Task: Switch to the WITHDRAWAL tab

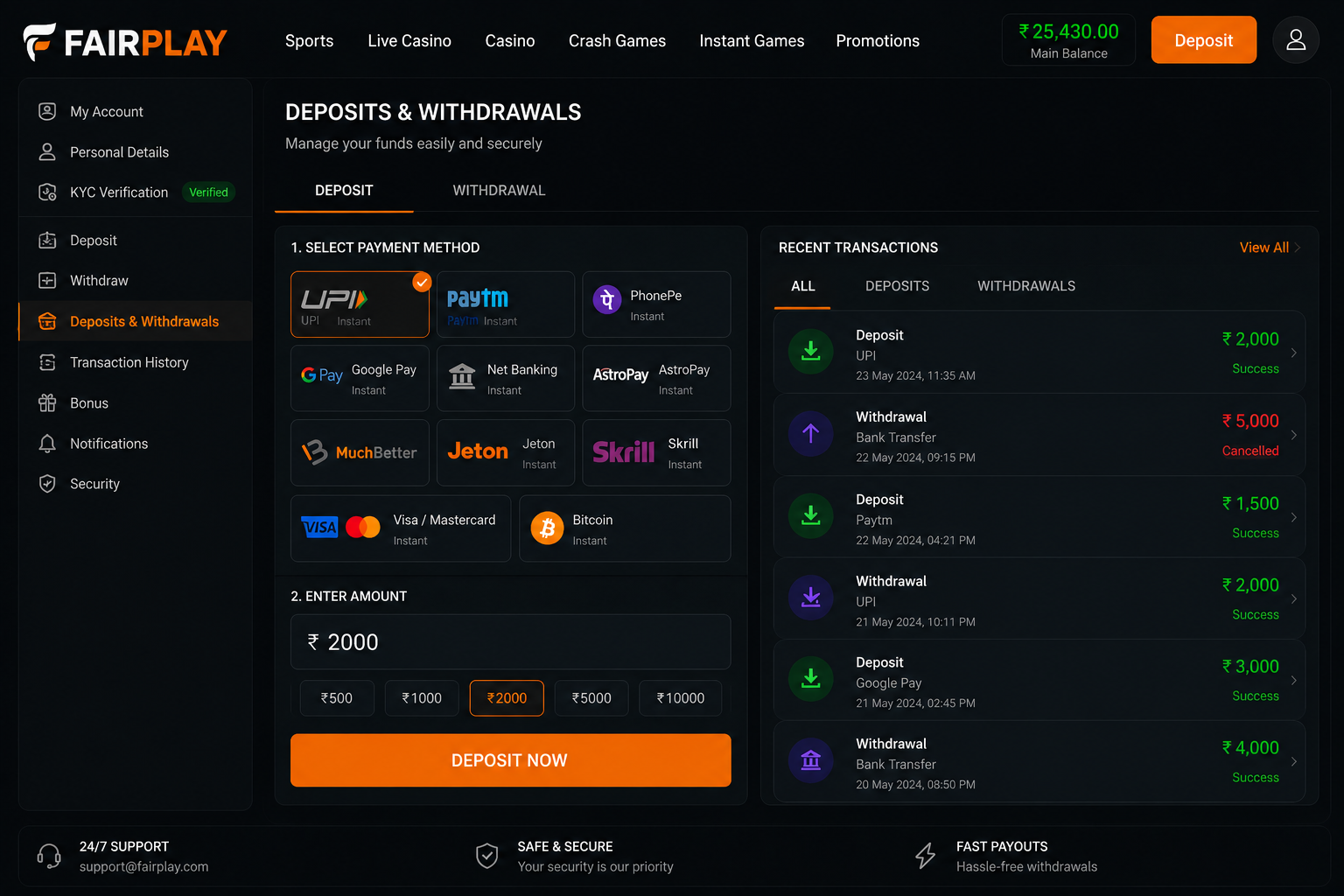Action: pos(499,191)
